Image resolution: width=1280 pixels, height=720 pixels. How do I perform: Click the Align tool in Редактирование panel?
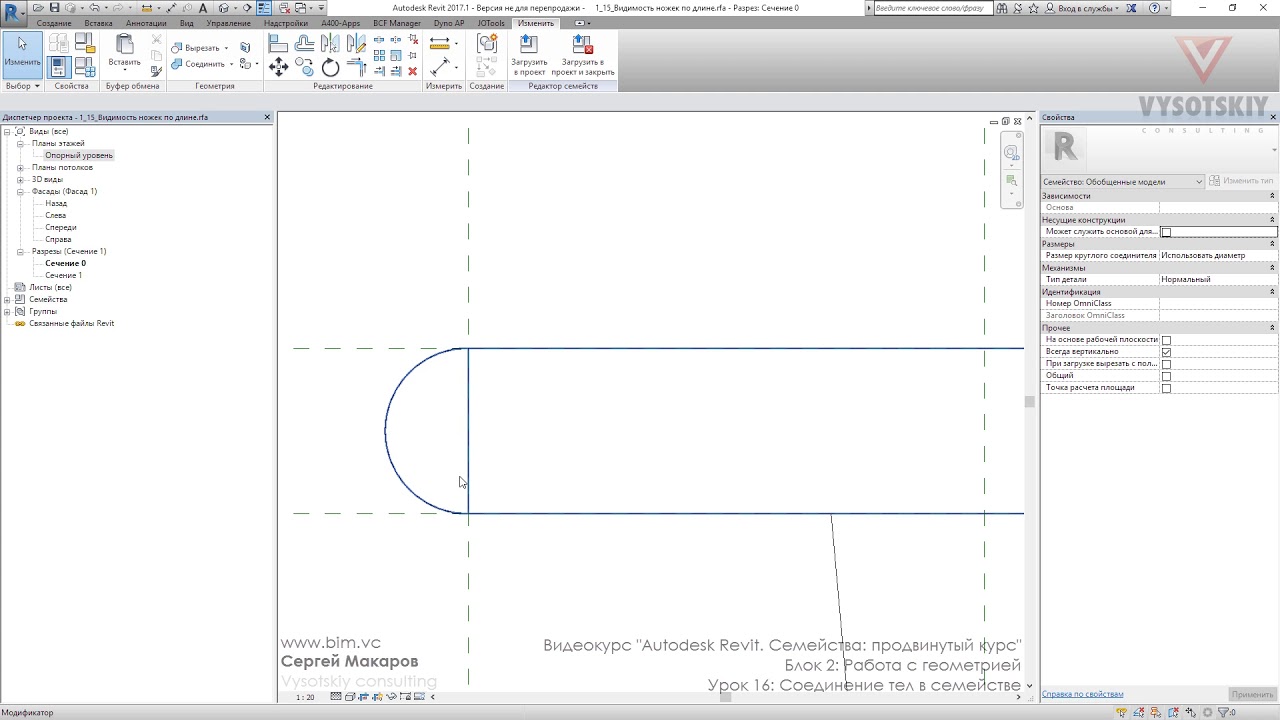click(x=278, y=44)
